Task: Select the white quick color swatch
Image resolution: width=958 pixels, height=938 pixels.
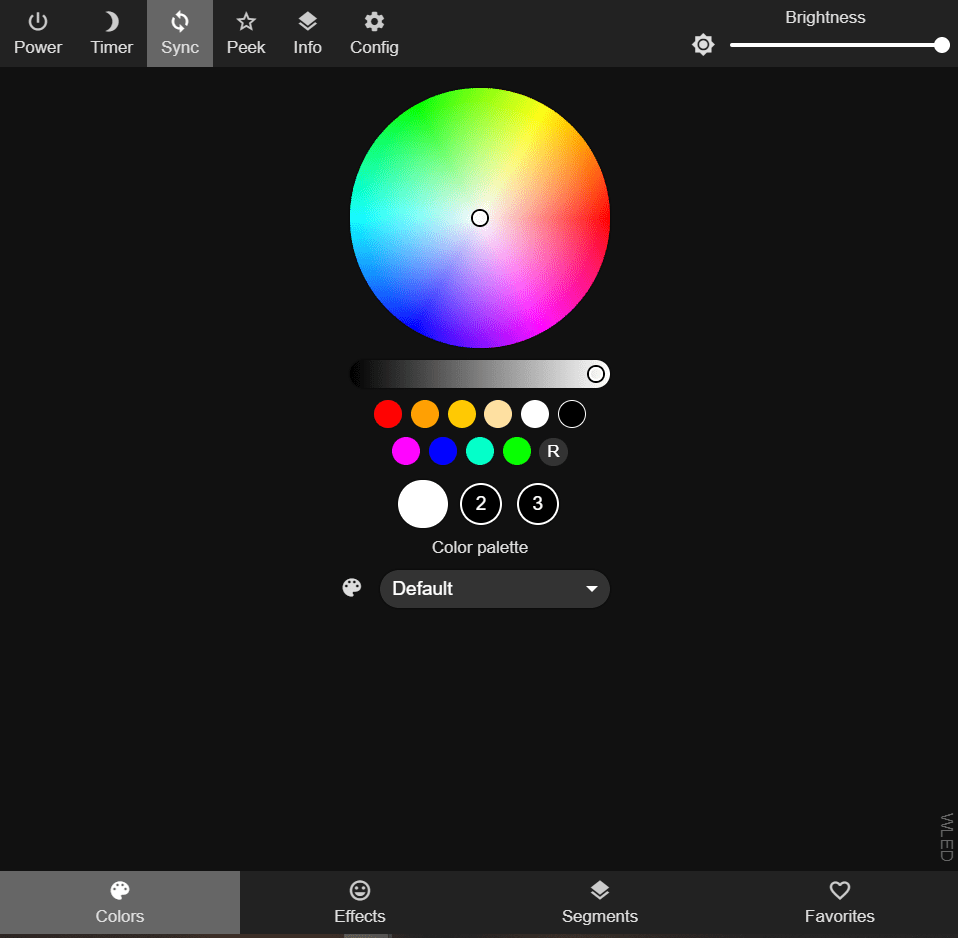Action: [535, 414]
